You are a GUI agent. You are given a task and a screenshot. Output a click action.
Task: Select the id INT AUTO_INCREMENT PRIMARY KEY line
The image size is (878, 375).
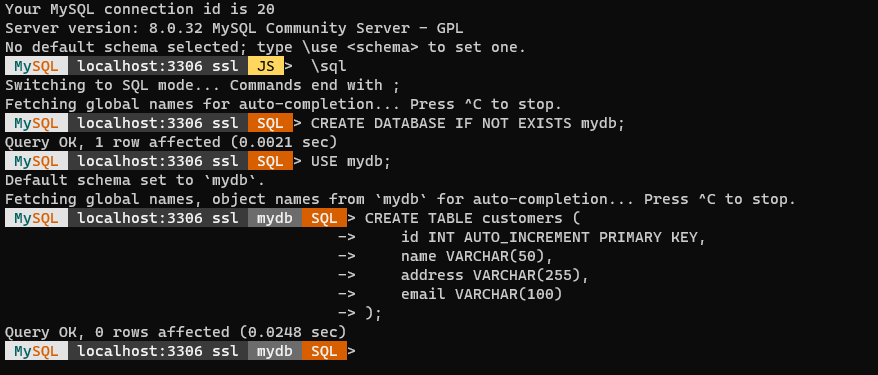[554, 237]
